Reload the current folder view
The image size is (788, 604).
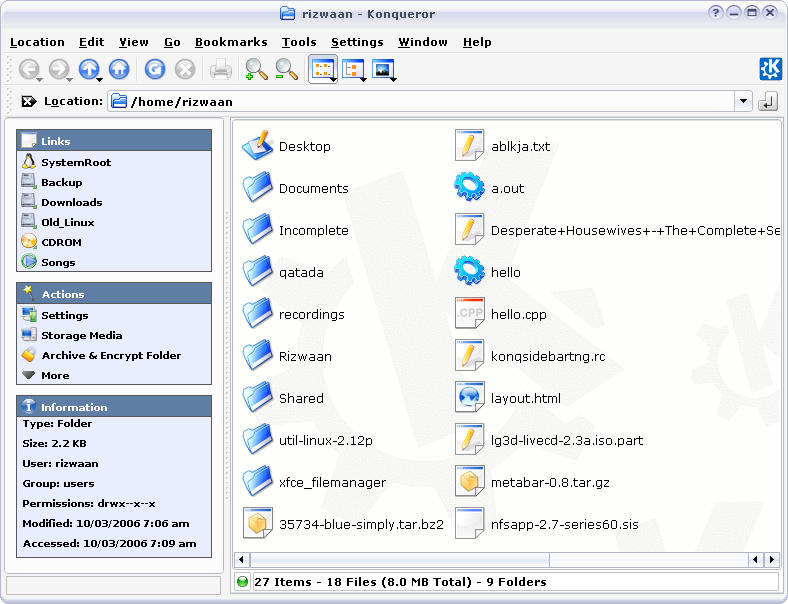tap(155, 69)
